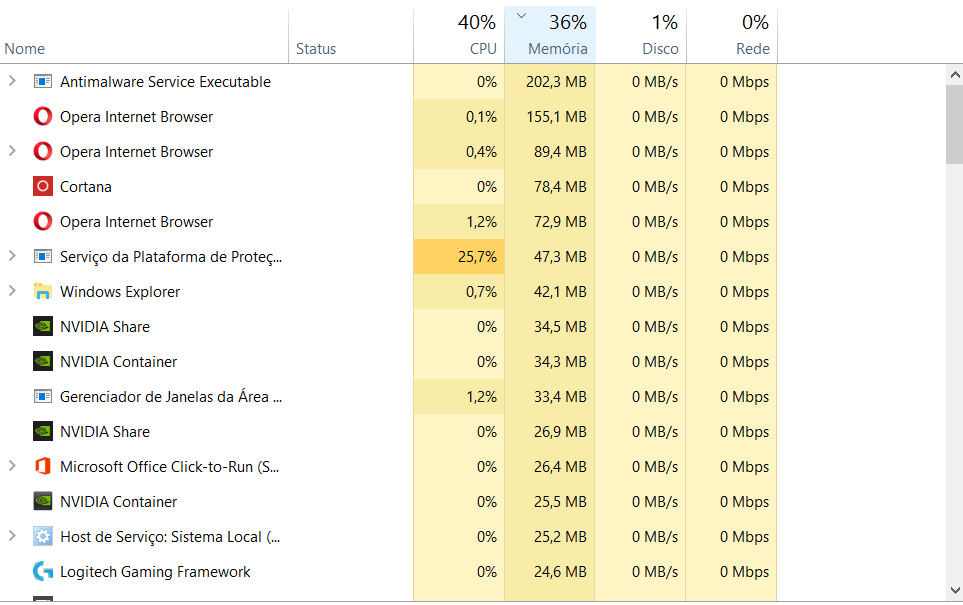This screenshot has width=963, height=605.
Task: Sort by the Memória column header
Action: (x=550, y=36)
